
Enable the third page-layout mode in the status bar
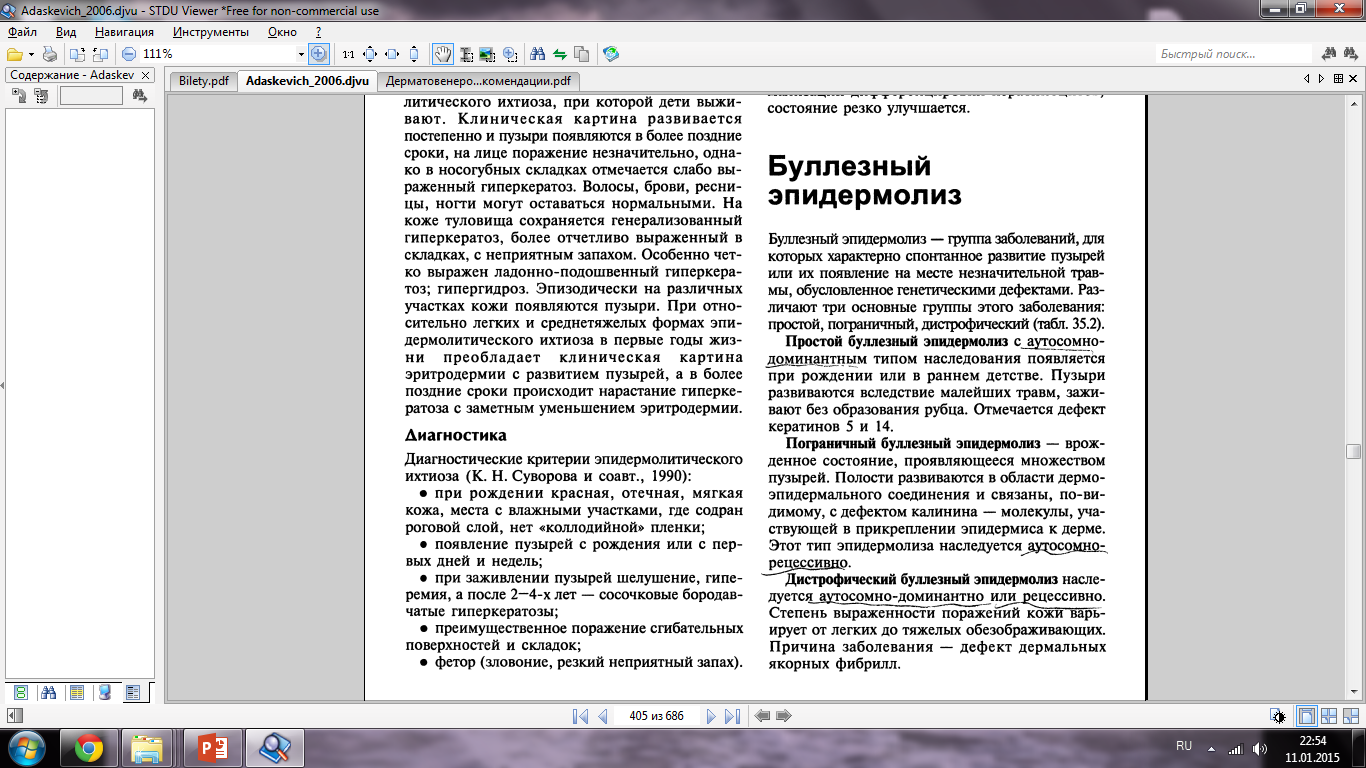[1351, 716]
